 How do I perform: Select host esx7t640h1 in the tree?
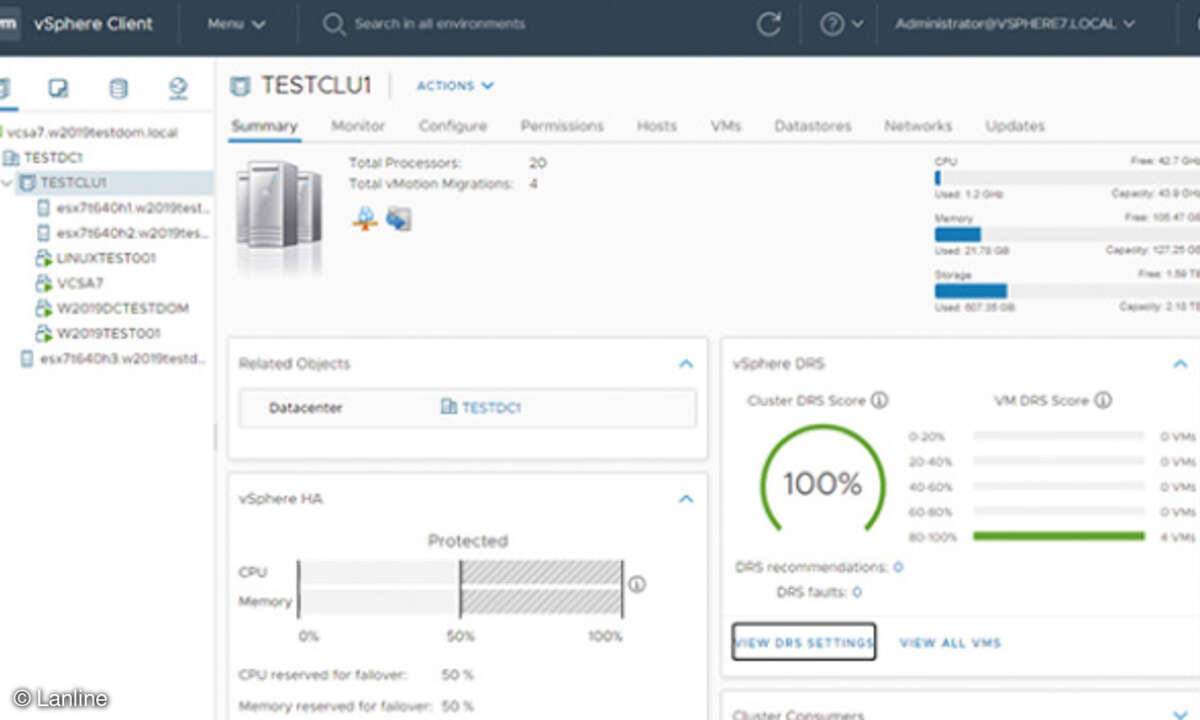point(133,208)
